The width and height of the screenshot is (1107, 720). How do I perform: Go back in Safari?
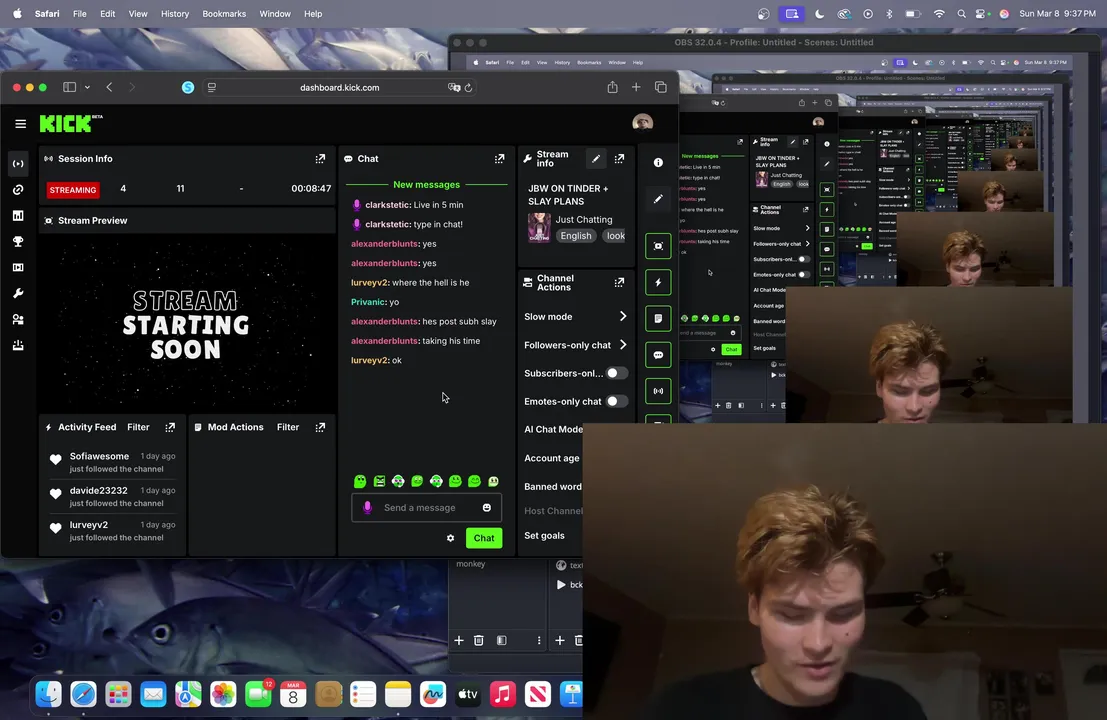click(109, 87)
